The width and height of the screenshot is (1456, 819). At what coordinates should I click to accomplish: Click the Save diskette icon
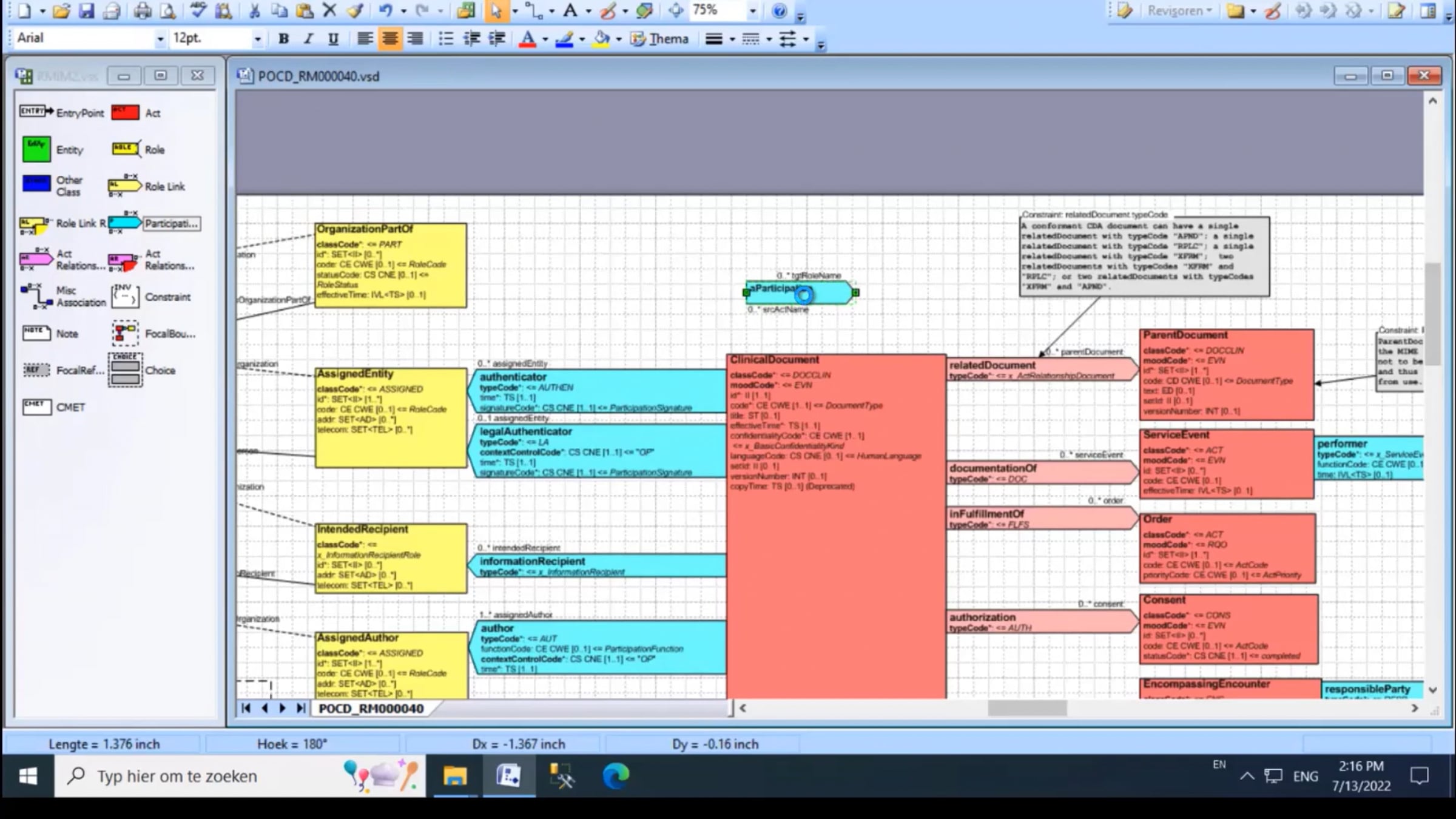(x=87, y=10)
